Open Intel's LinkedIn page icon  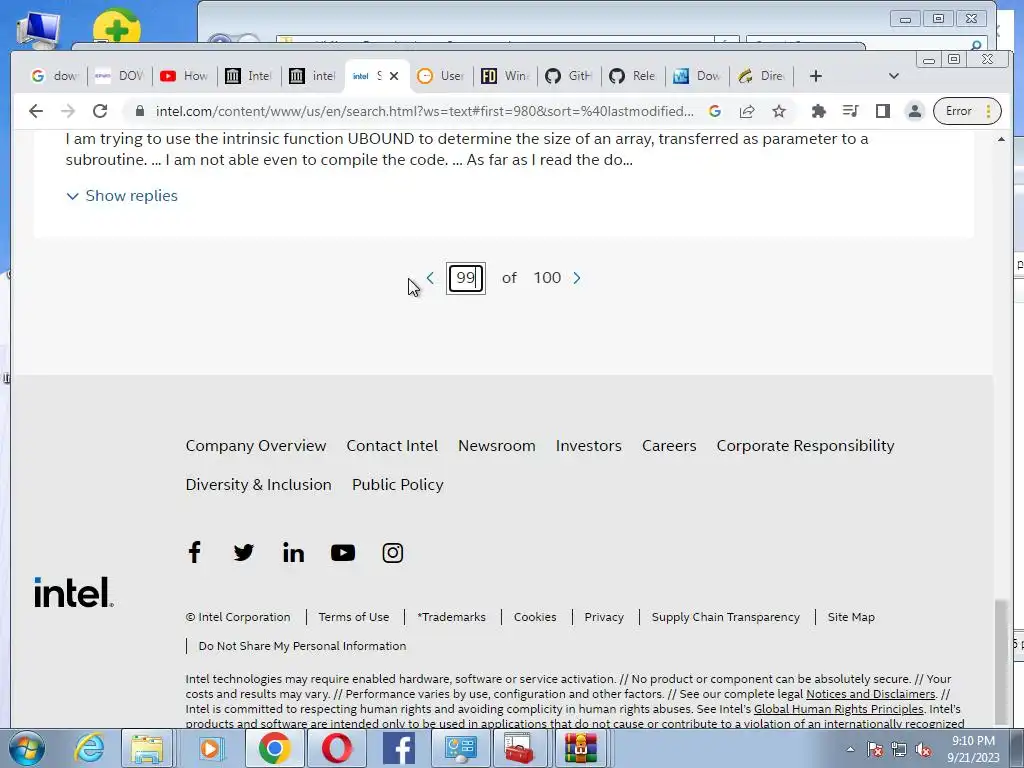(x=293, y=552)
